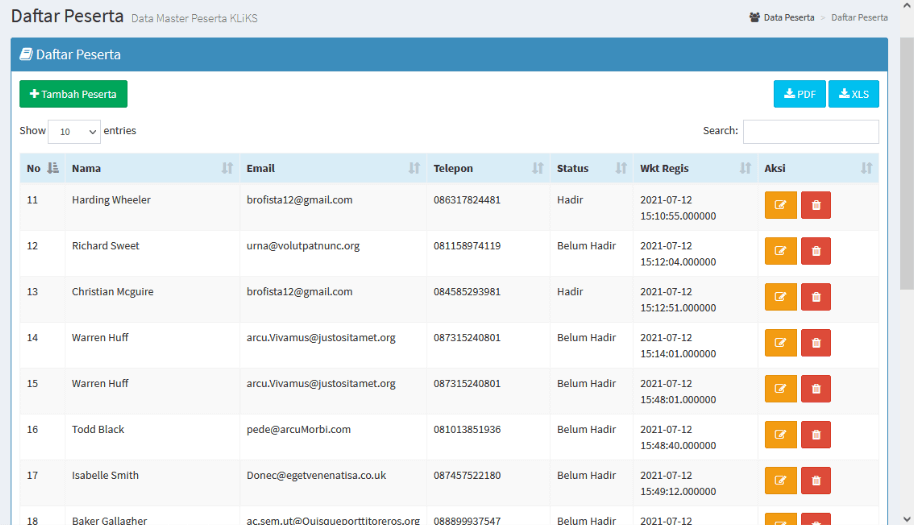914x525 pixels.
Task: Click trash icon in row number 14
Action: [x=815, y=343]
